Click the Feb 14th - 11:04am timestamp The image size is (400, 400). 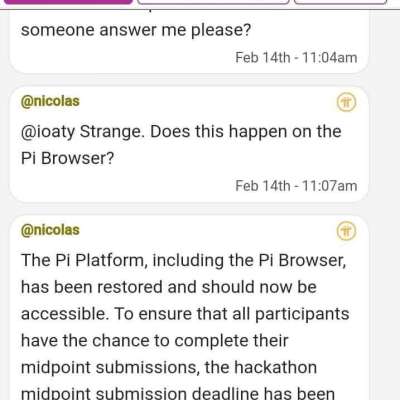(x=296, y=57)
